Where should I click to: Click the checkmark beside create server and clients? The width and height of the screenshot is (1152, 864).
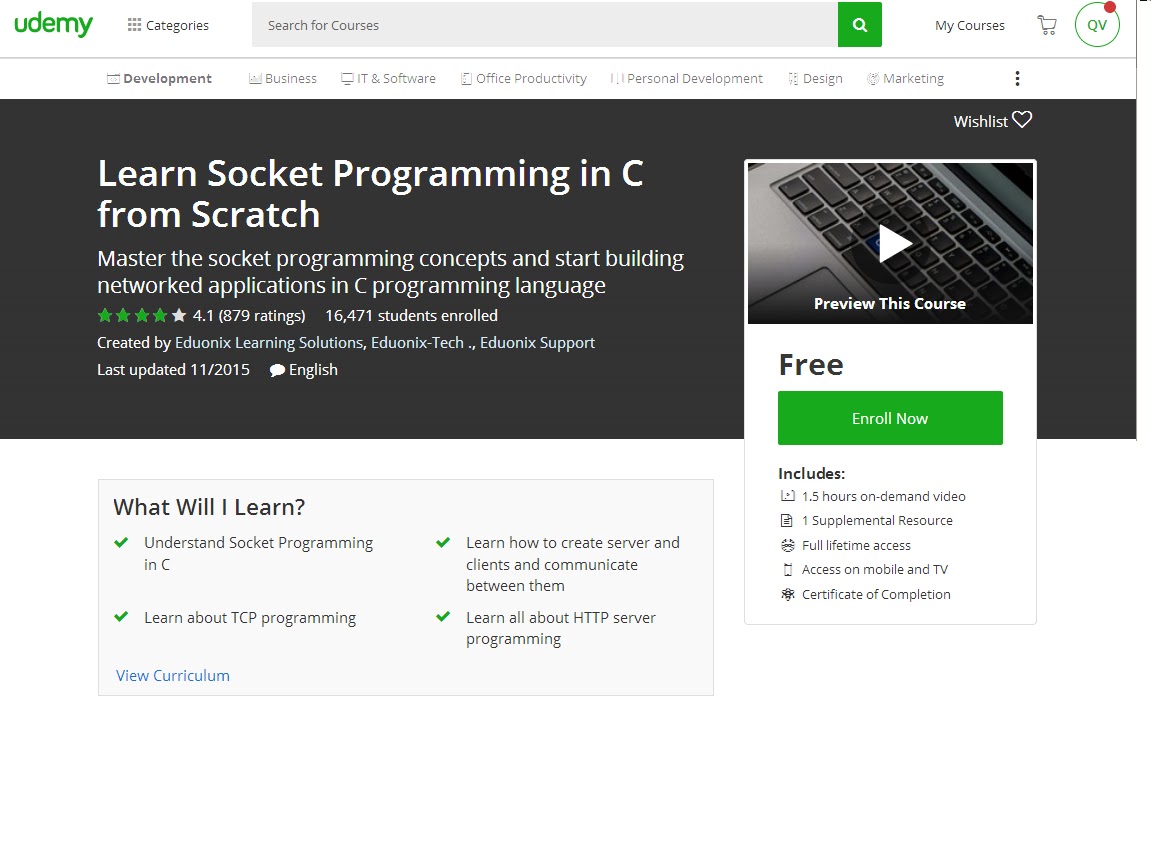coord(443,542)
